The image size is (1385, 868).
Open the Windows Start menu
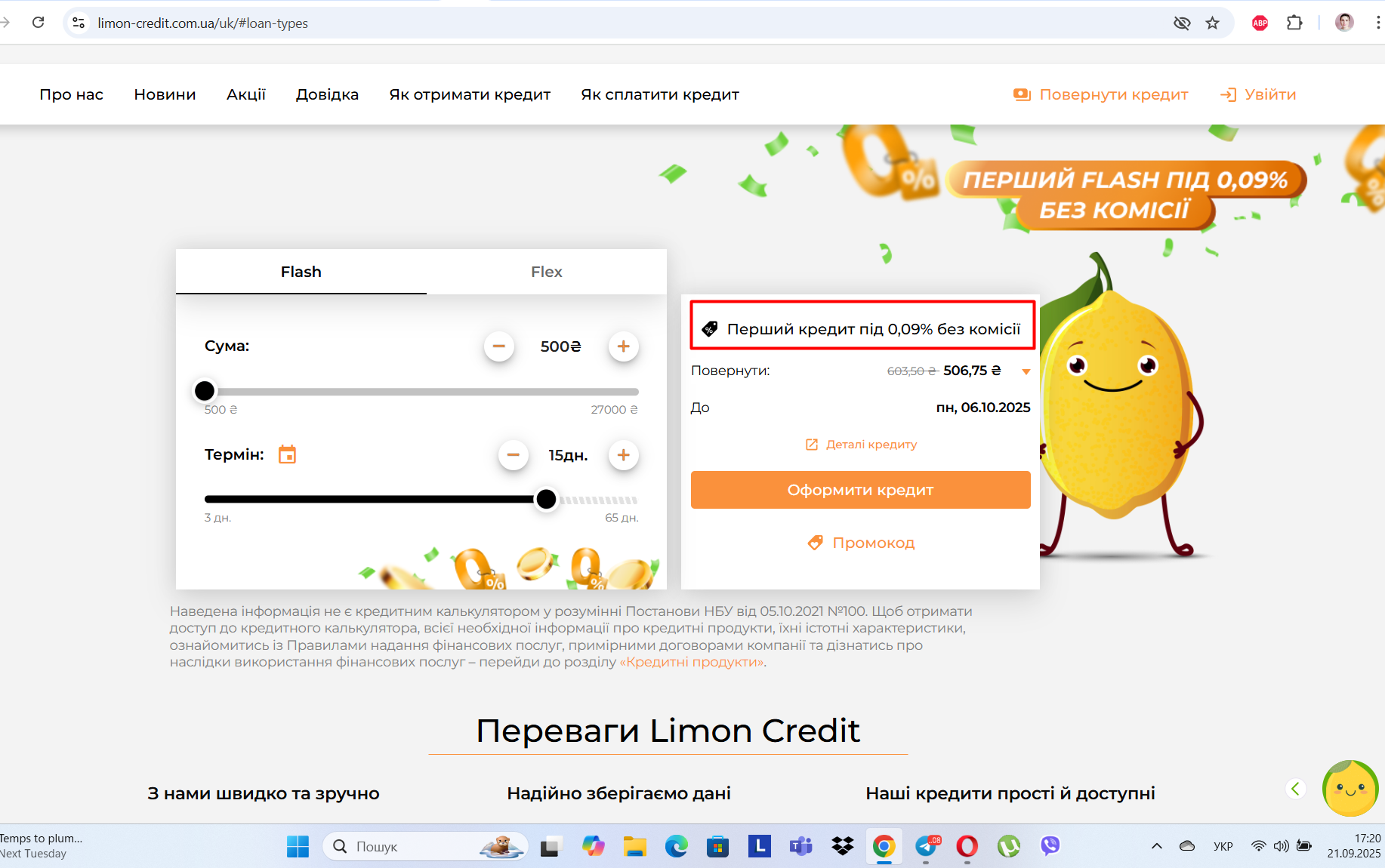[x=298, y=846]
